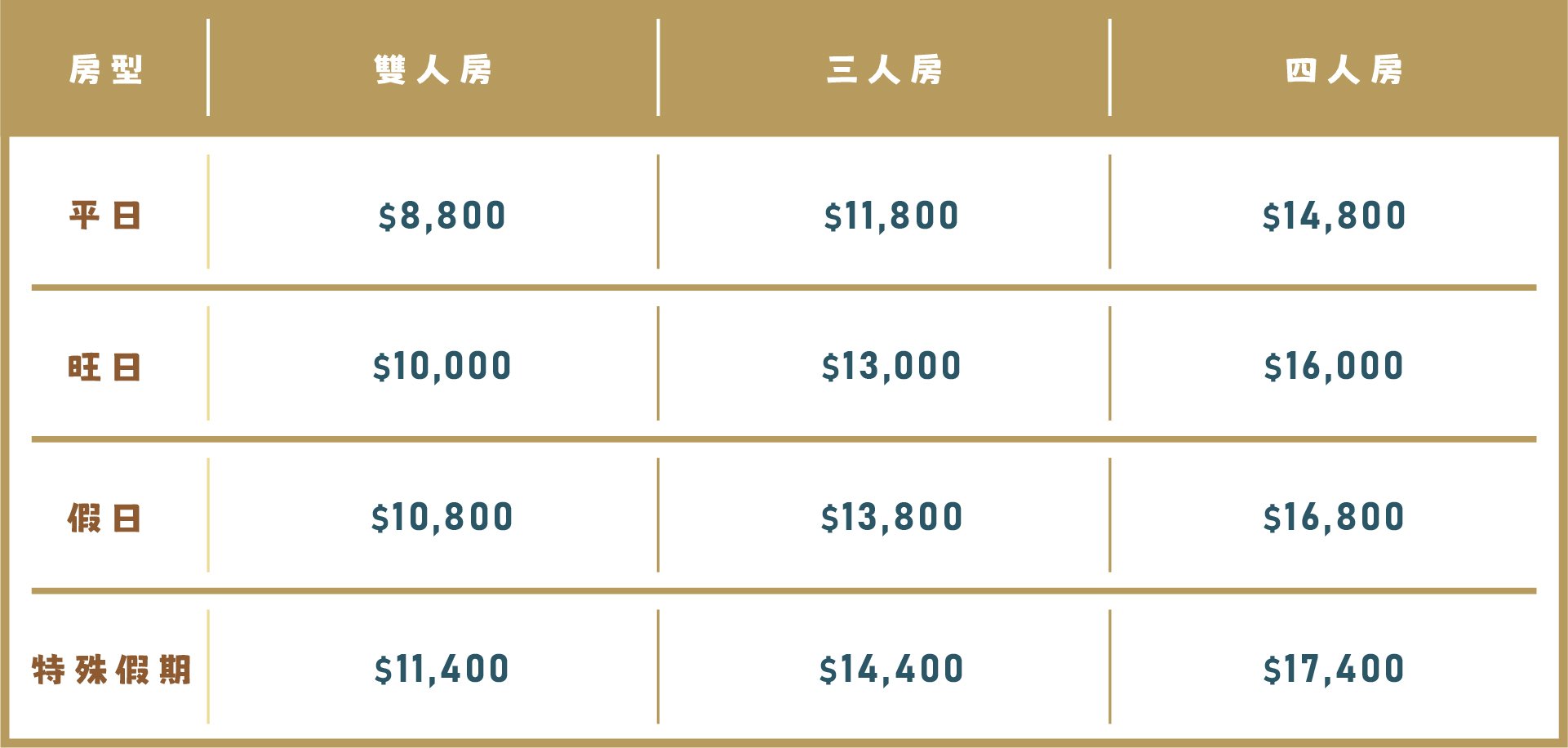
Task: Click the 房型 header cell
Action: pyautogui.click(x=105, y=69)
